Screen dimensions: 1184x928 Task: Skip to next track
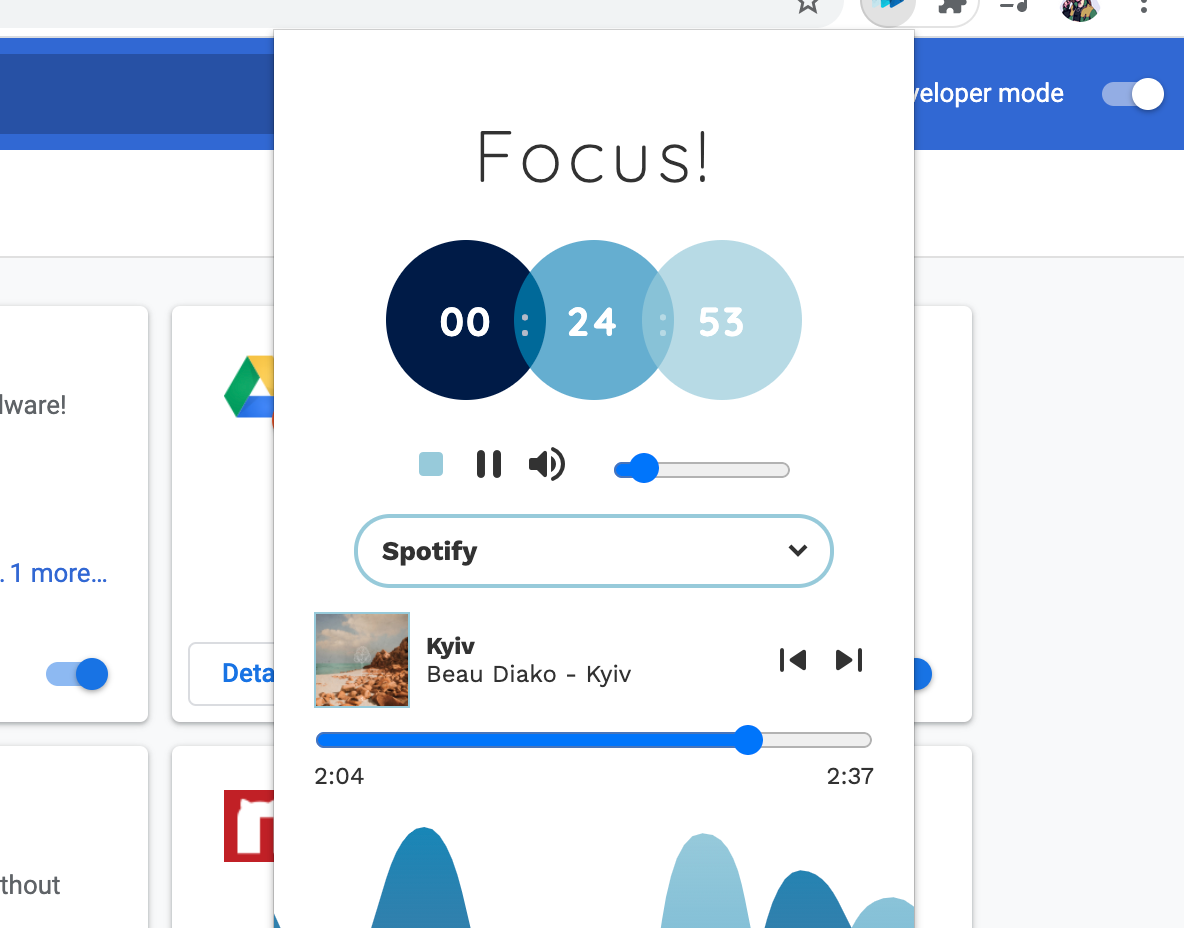pos(849,660)
